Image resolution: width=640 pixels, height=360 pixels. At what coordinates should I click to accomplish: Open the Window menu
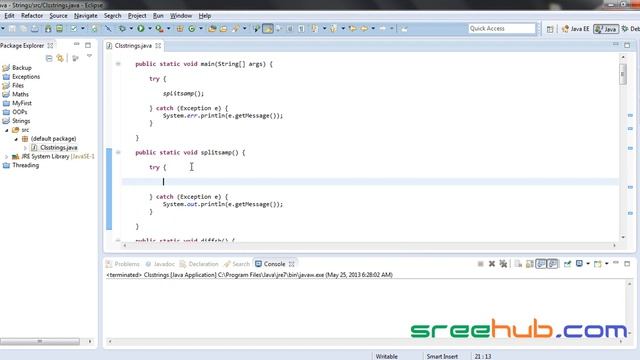coord(181,16)
